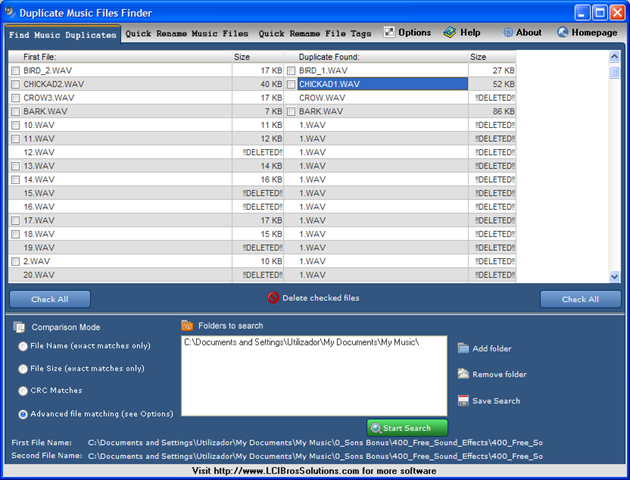Image resolution: width=630 pixels, height=480 pixels.
Task: Click the Add folder icon
Action: click(463, 348)
